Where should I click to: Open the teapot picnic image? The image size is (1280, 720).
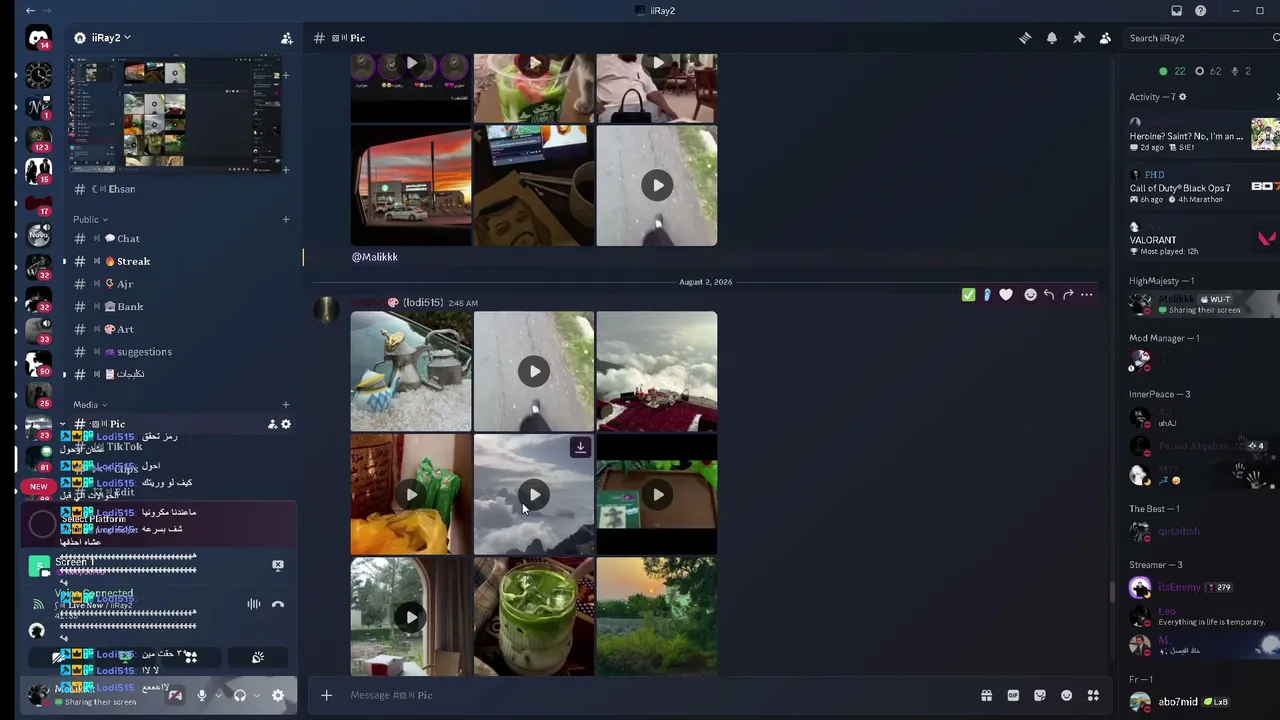411,371
